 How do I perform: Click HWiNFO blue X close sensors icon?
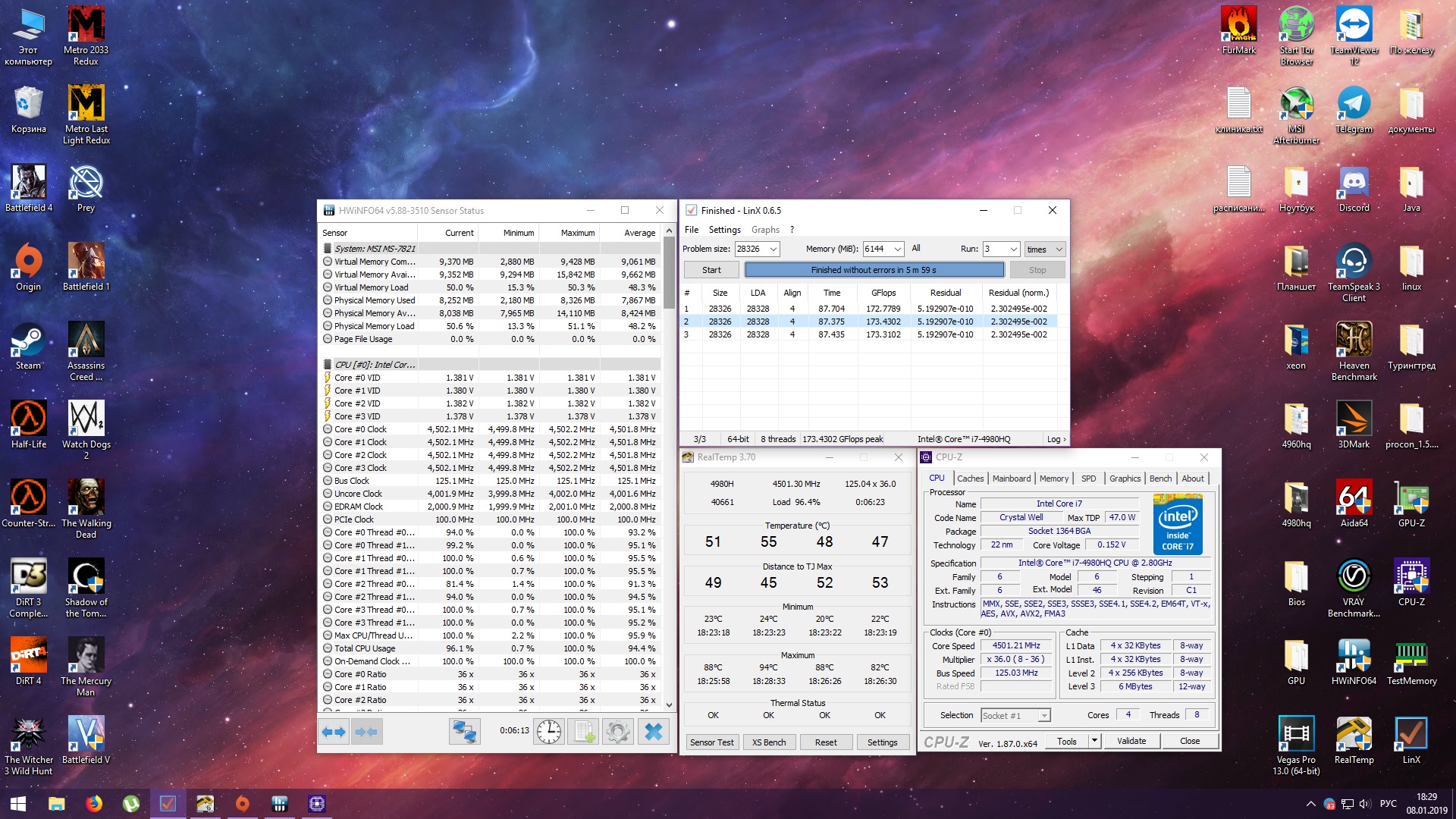point(653,732)
